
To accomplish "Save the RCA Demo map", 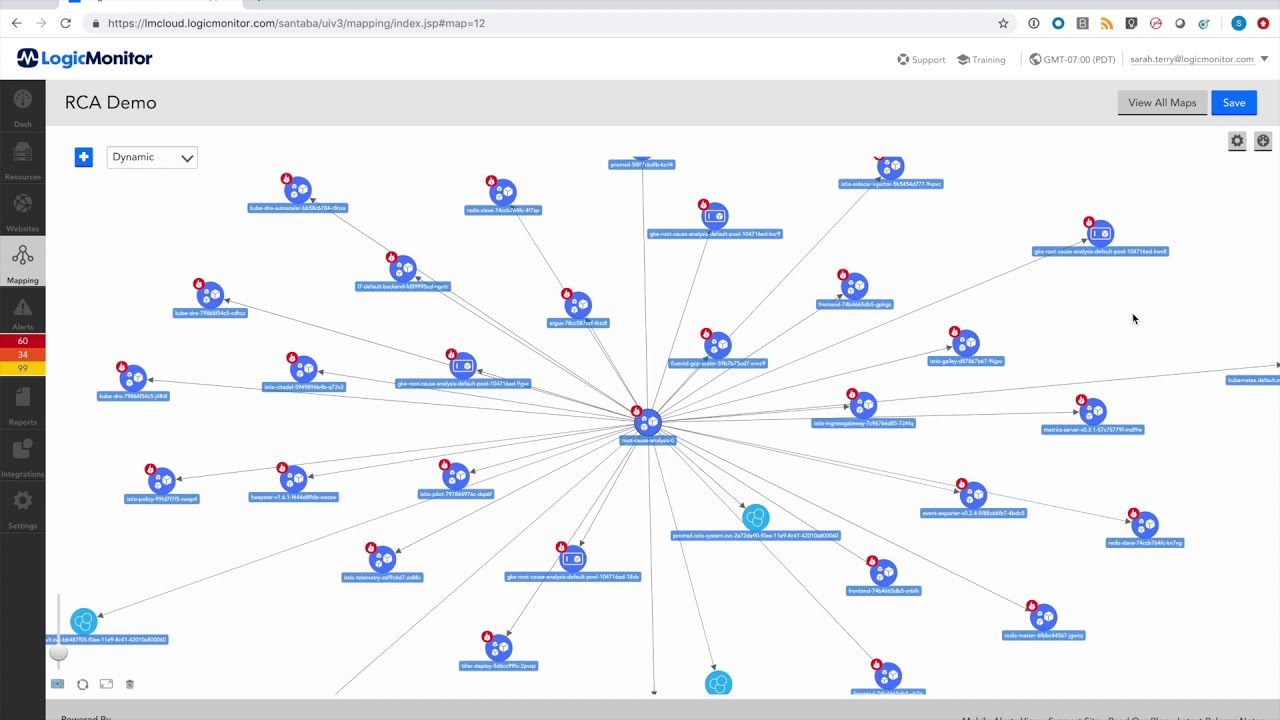I will point(1234,103).
